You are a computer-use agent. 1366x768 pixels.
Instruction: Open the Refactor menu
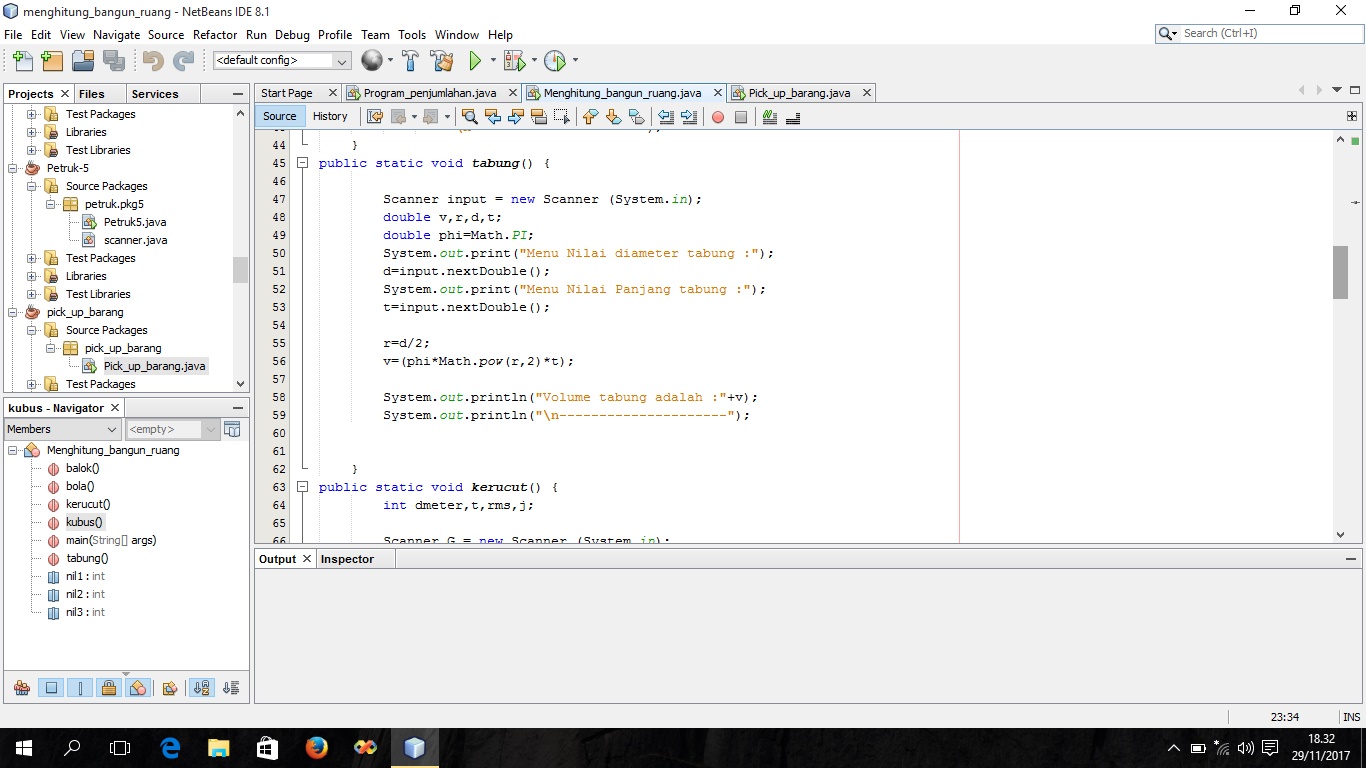pyautogui.click(x=214, y=34)
